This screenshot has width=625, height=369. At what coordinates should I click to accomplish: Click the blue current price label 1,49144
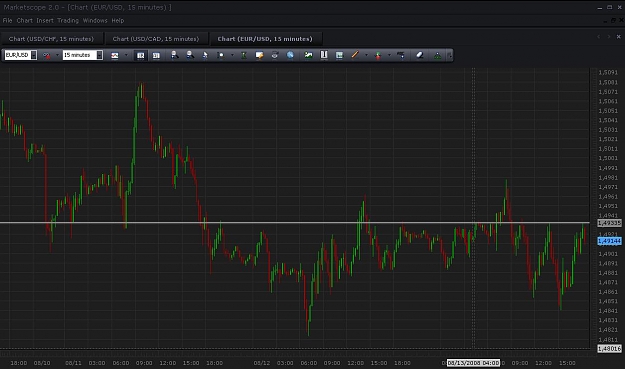click(609, 241)
